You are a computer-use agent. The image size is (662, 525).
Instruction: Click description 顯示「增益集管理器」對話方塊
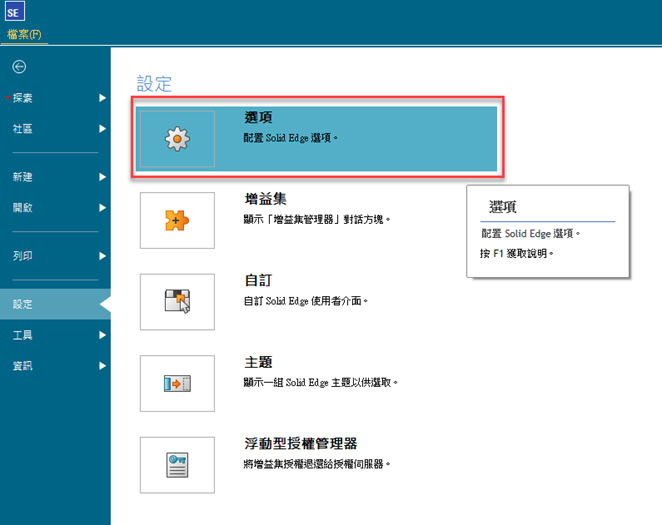[x=317, y=219]
